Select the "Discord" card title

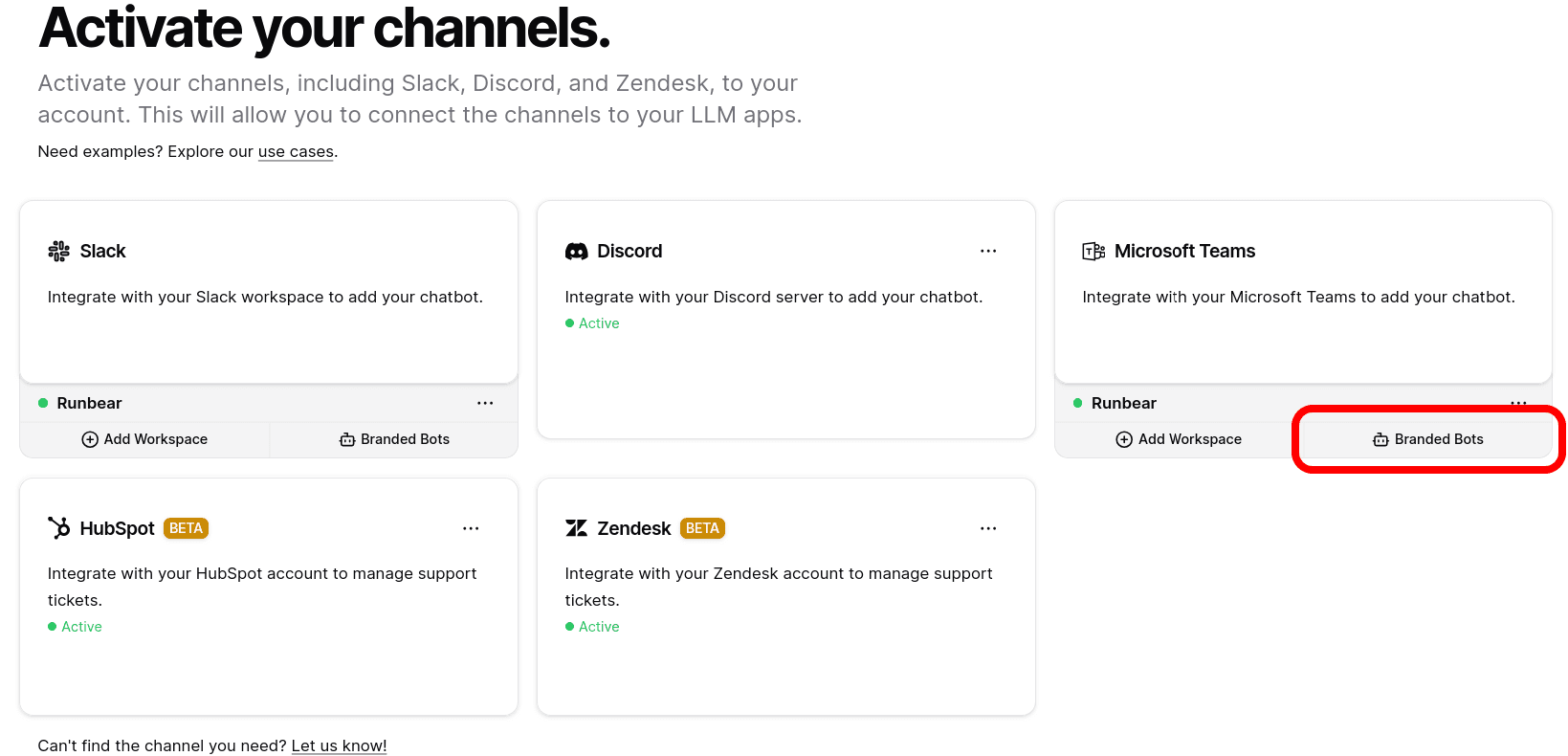pyautogui.click(x=629, y=251)
